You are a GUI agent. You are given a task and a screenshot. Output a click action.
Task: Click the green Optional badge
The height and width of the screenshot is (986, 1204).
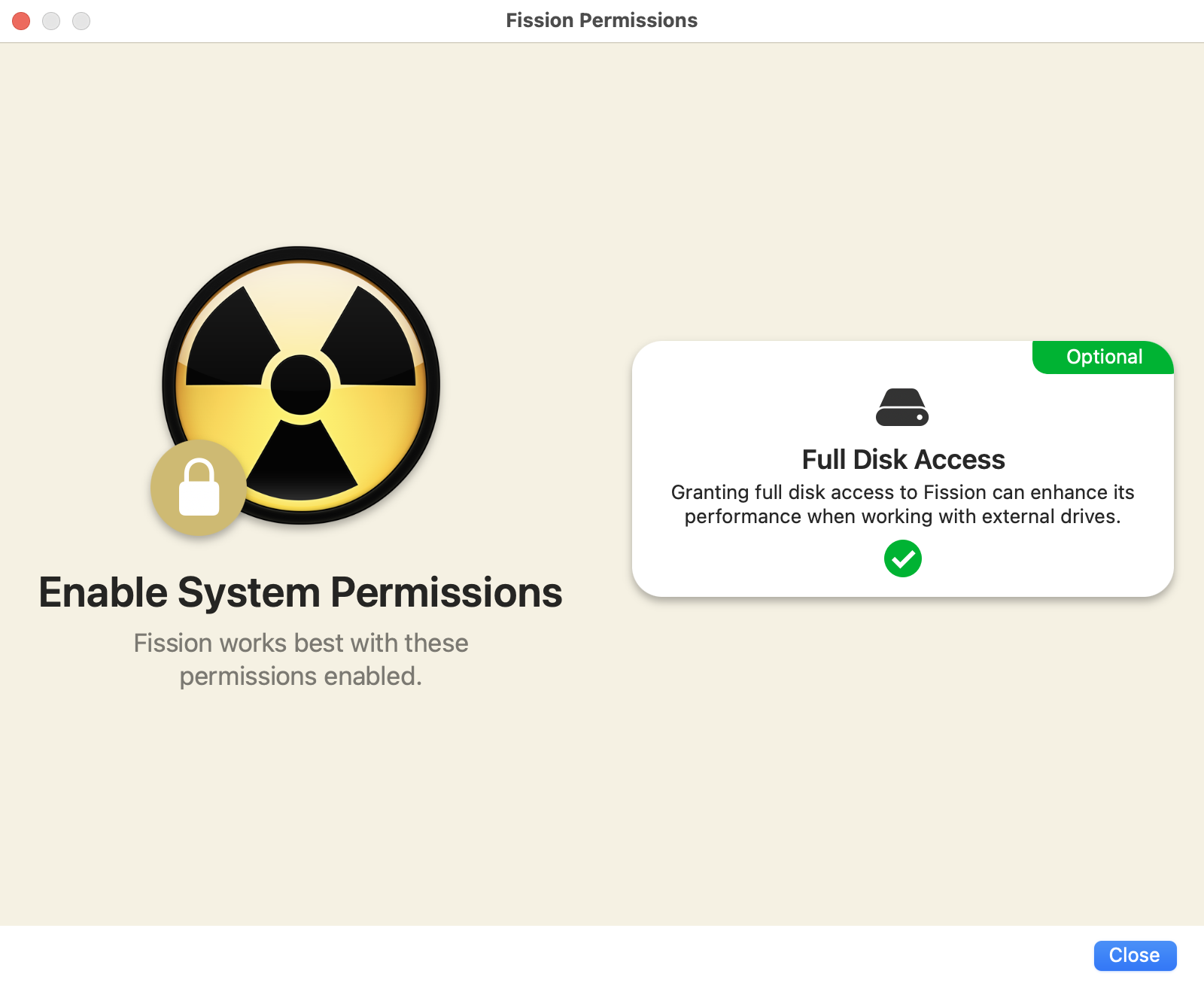(x=1103, y=358)
